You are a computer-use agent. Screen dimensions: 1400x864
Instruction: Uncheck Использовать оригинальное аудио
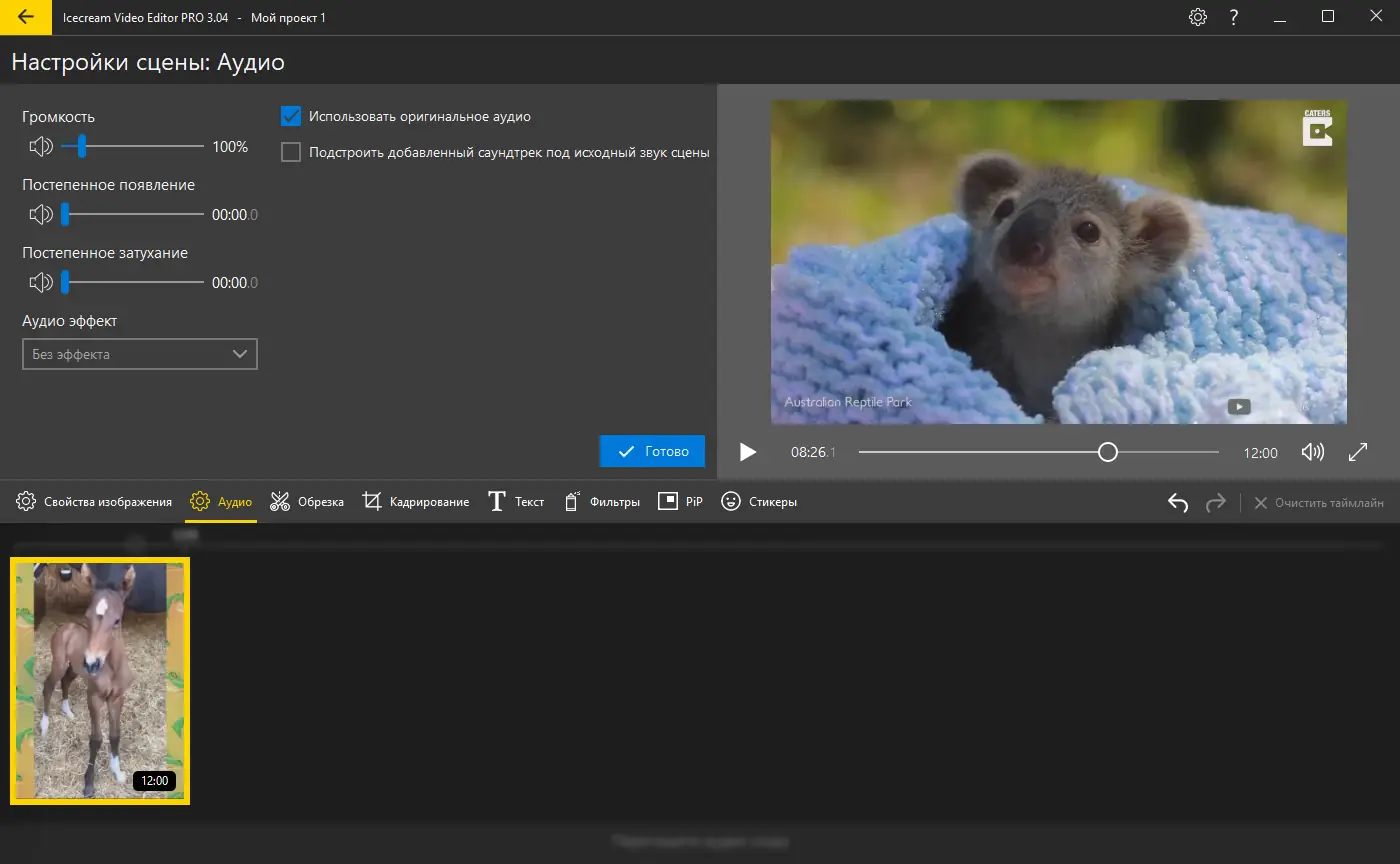pos(291,117)
